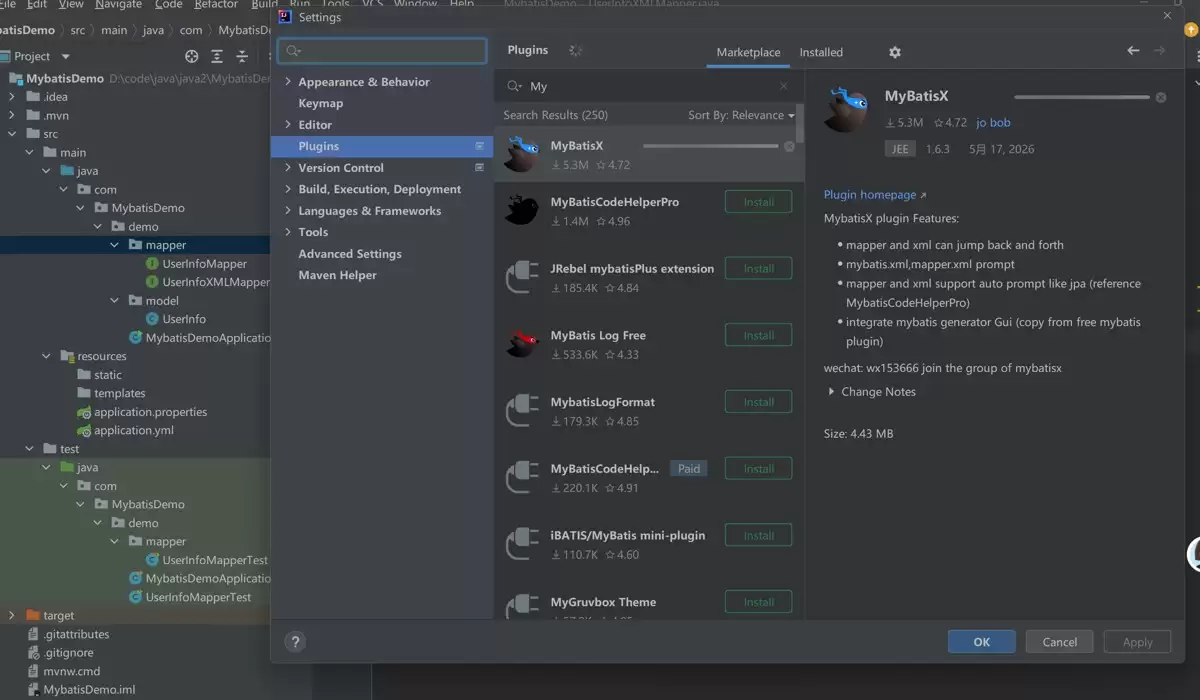Screen dimensions: 1200x700
Task: Select Keymap in settings list
Action: tap(320, 103)
